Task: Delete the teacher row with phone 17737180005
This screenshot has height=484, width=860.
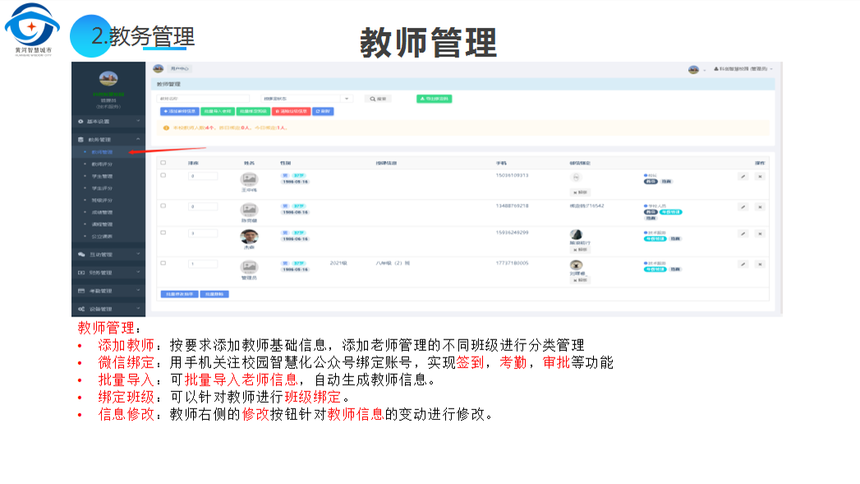Action: [760, 264]
